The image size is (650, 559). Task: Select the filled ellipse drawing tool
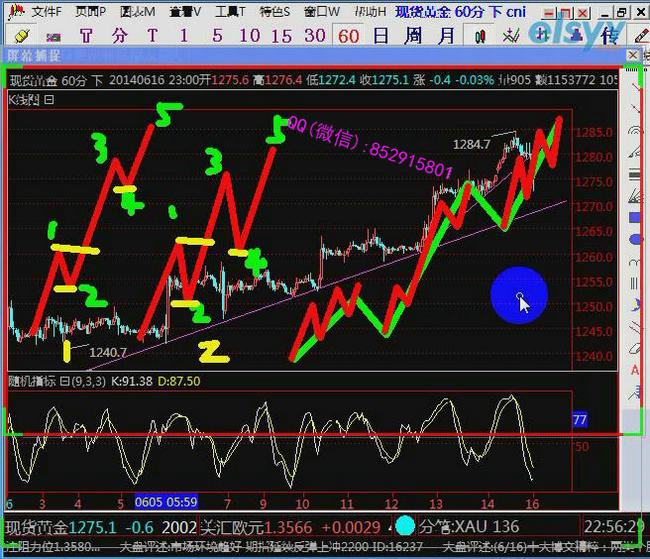pos(635,240)
